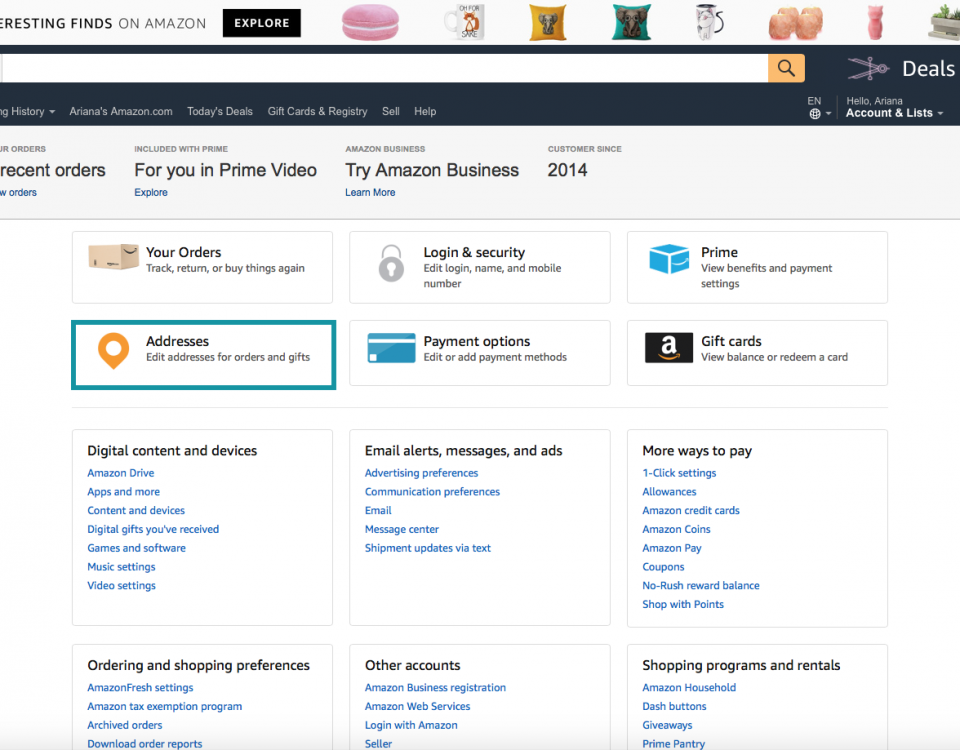The image size is (960, 750).
Task: Open Communication preferences link
Action: pyautogui.click(x=432, y=492)
